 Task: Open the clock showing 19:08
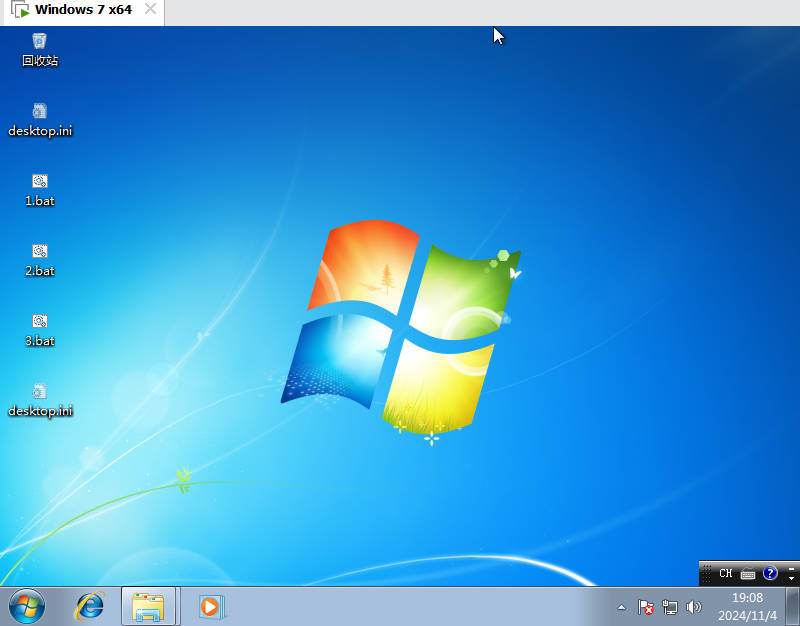pos(747,607)
